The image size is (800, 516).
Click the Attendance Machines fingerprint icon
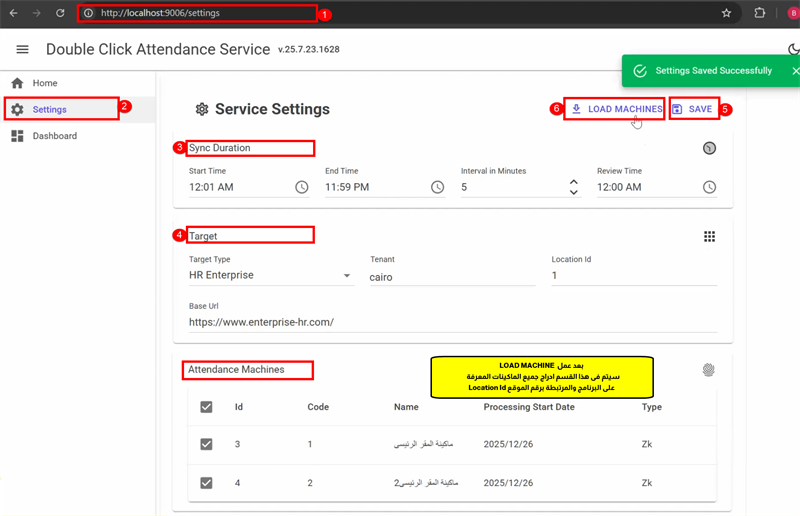[x=709, y=370]
